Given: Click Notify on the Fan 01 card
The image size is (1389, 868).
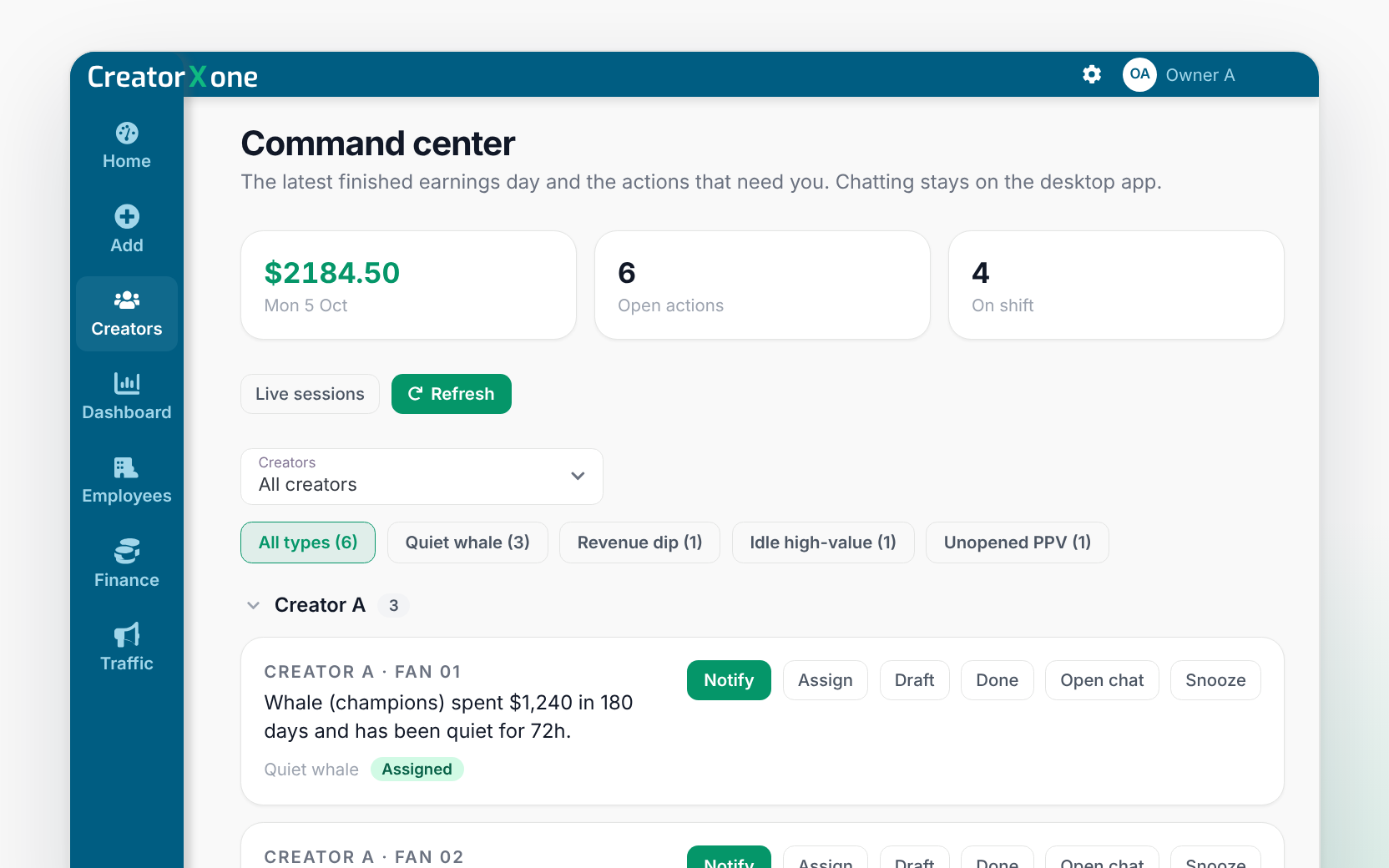Looking at the screenshot, I should (729, 680).
